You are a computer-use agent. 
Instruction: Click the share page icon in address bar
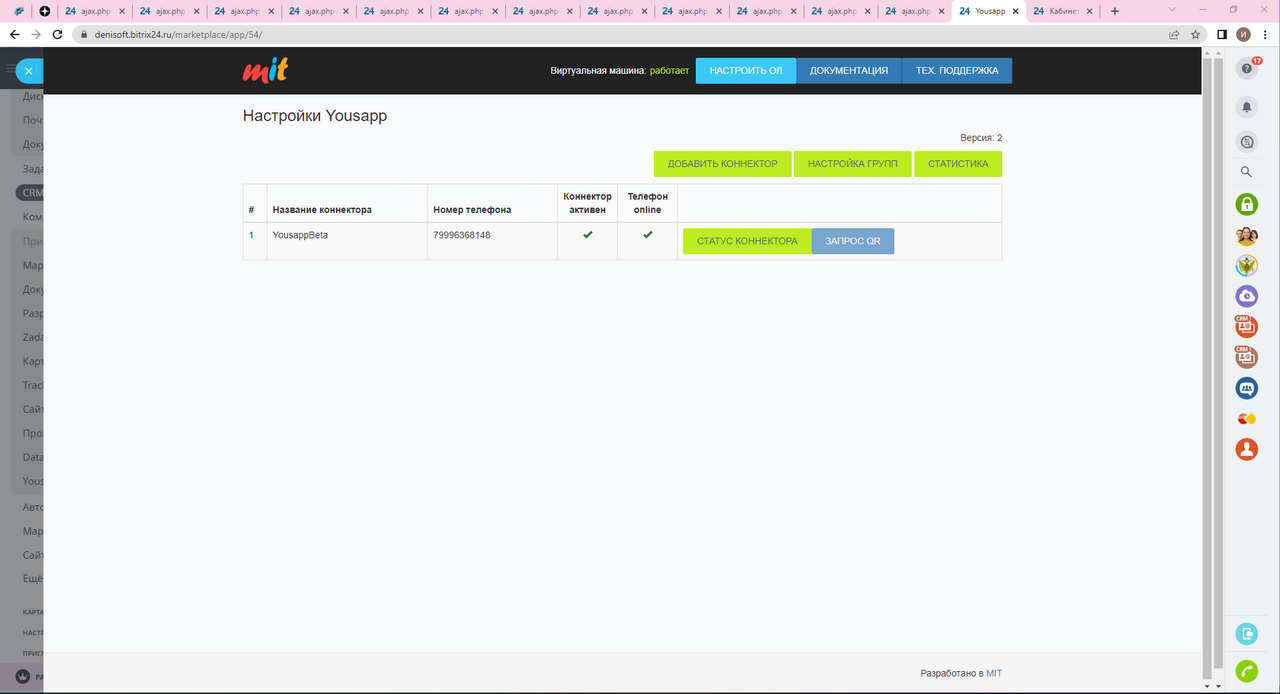(1175, 34)
